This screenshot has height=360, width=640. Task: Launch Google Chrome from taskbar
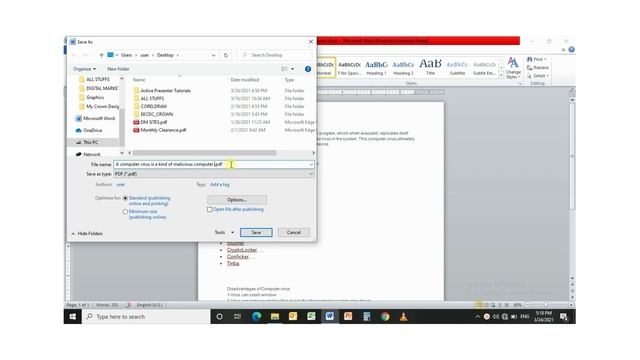coord(385,316)
